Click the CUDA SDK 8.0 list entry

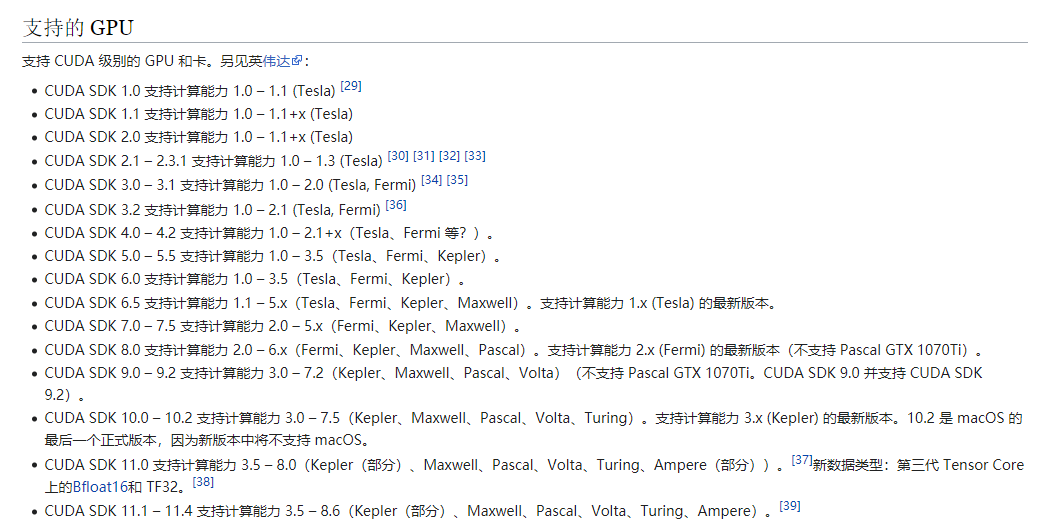(513, 351)
